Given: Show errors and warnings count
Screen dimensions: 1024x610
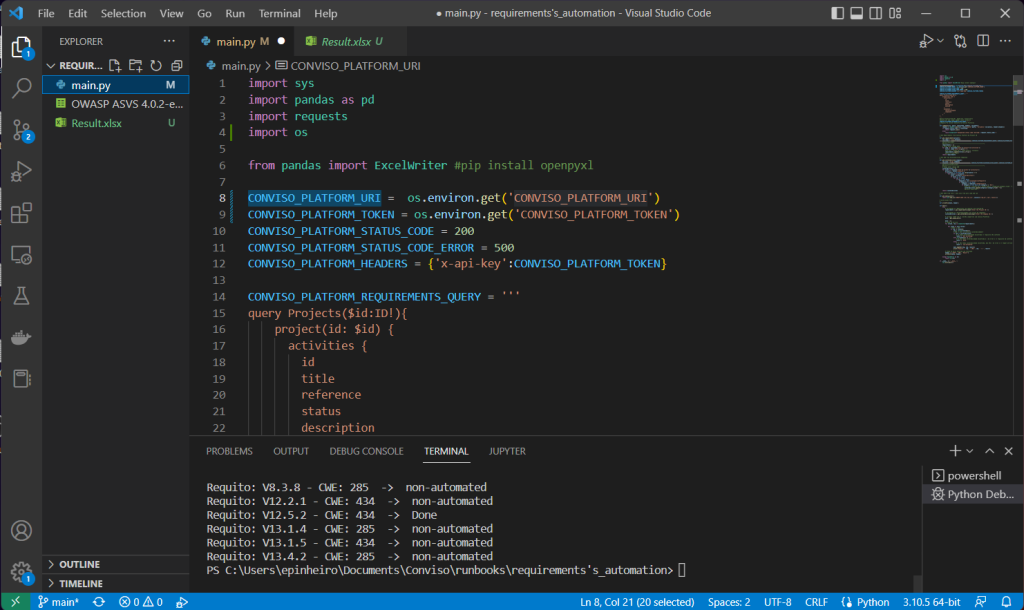Looking at the screenshot, I should click(140, 602).
